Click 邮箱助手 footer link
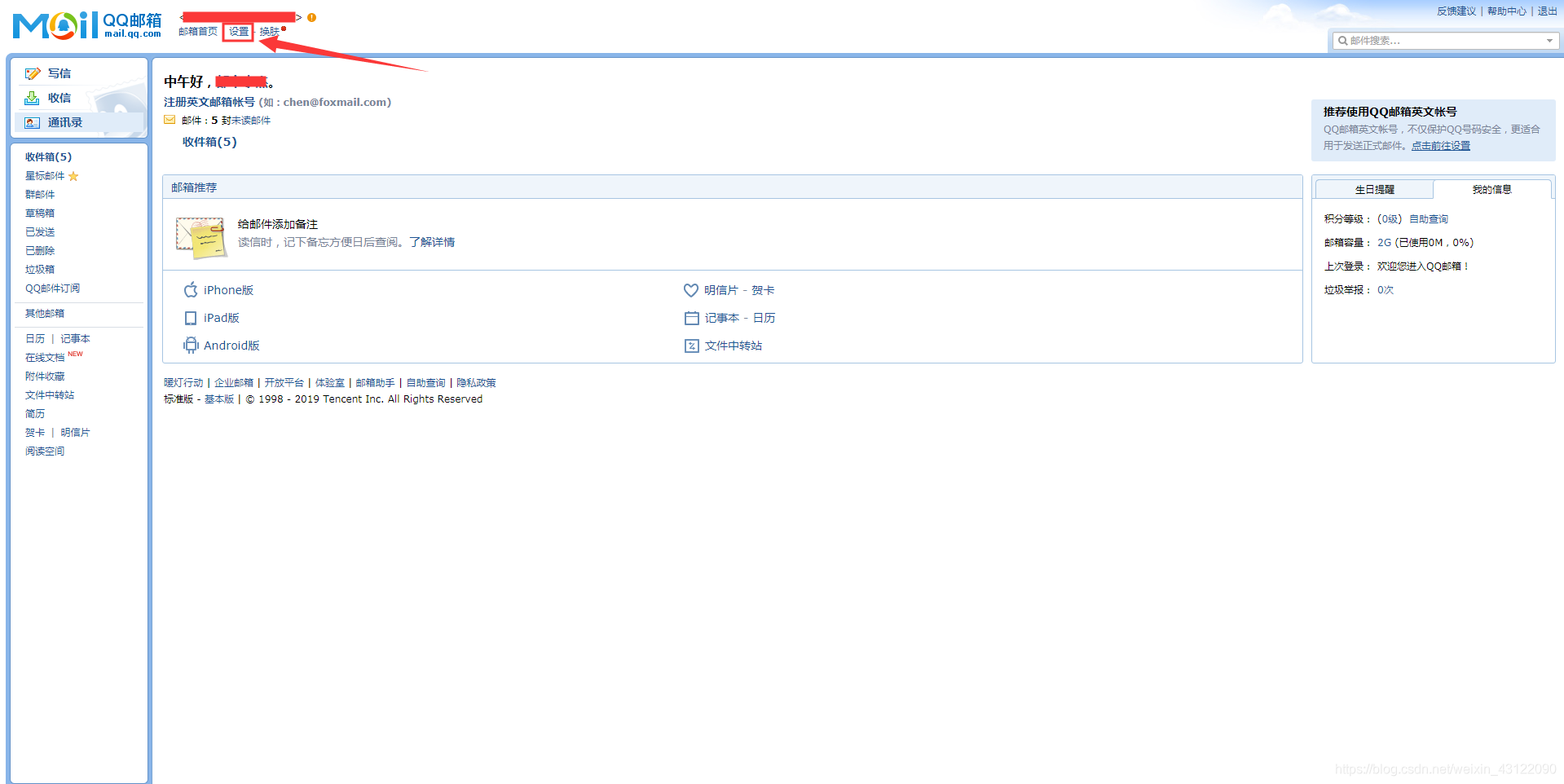Viewport: 1564px width, 784px height. 375,383
